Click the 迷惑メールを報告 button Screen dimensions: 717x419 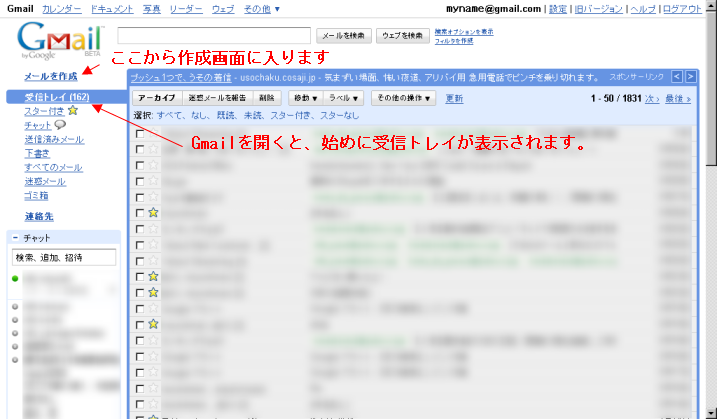click(217, 98)
